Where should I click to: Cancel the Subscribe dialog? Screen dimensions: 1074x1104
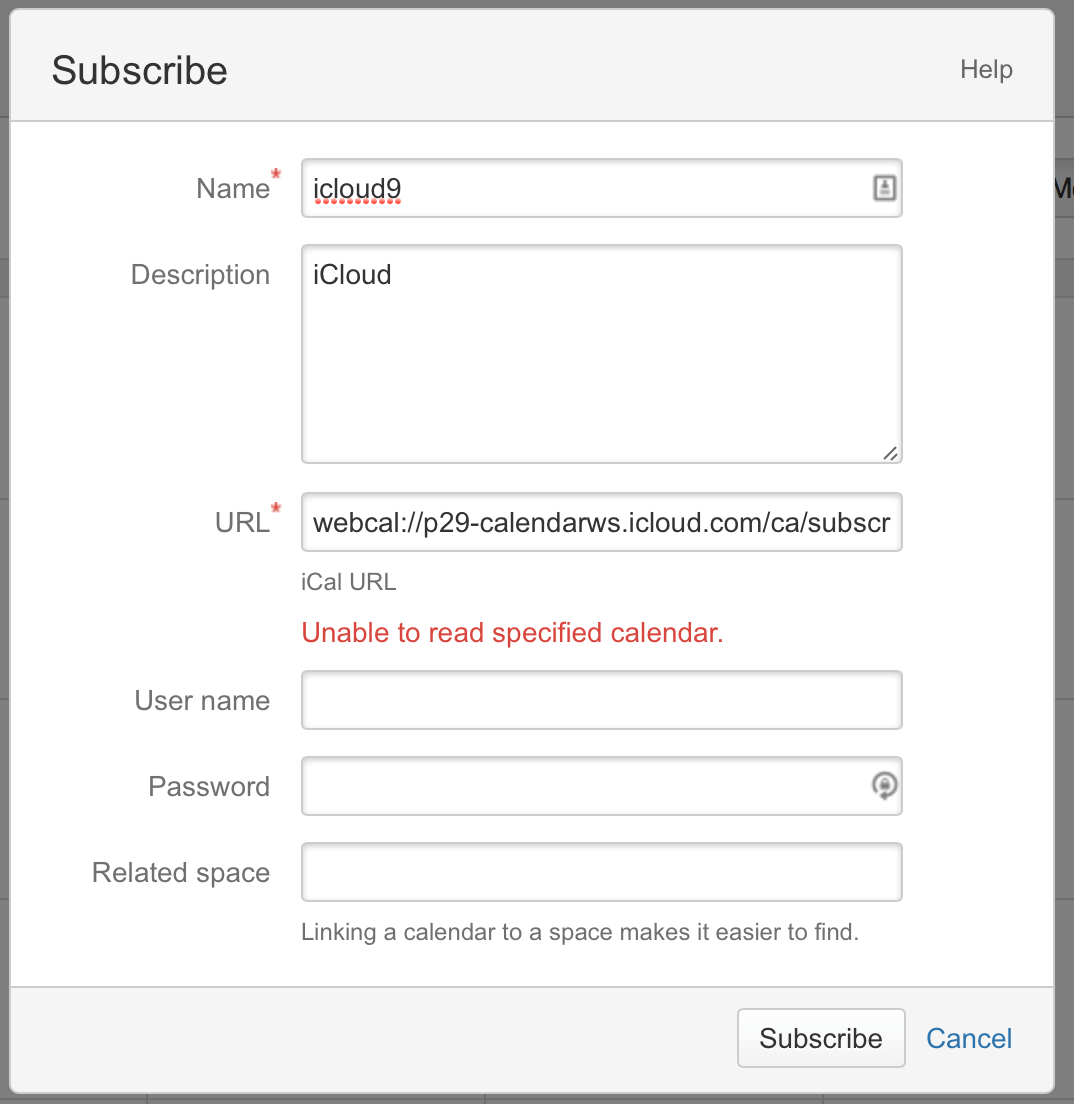coord(968,1039)
